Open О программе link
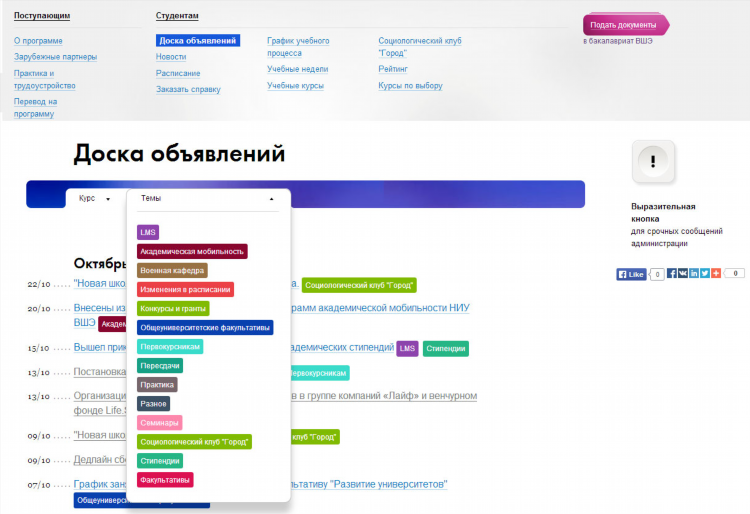This screenshot has width=750, height=514. coord(38,41)
